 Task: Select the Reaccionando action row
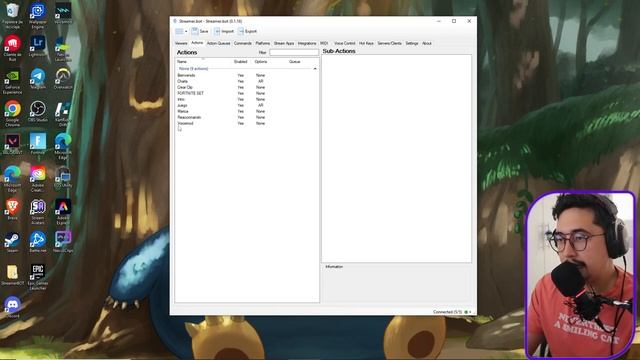pyautogui.click(x=247, y=117)
